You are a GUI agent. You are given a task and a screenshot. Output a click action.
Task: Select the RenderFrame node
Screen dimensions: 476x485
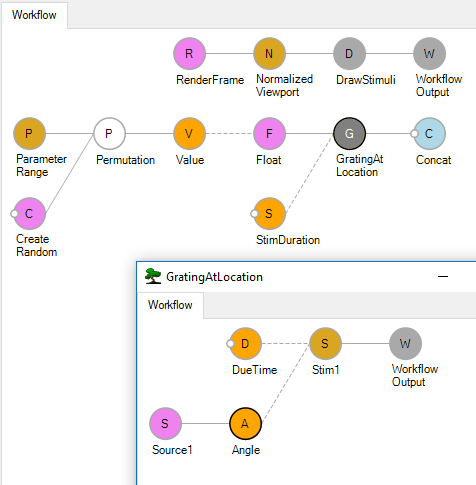coord(189,54)
